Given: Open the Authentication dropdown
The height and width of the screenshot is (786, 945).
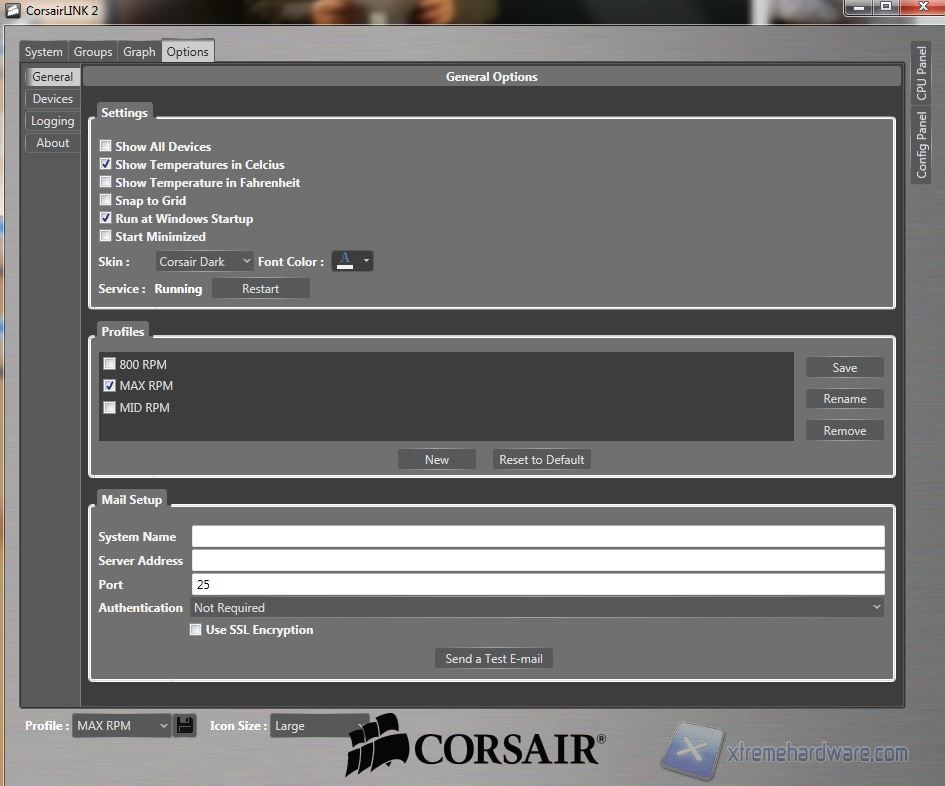Looking at the screenshot, I should [x=538, y=607].
